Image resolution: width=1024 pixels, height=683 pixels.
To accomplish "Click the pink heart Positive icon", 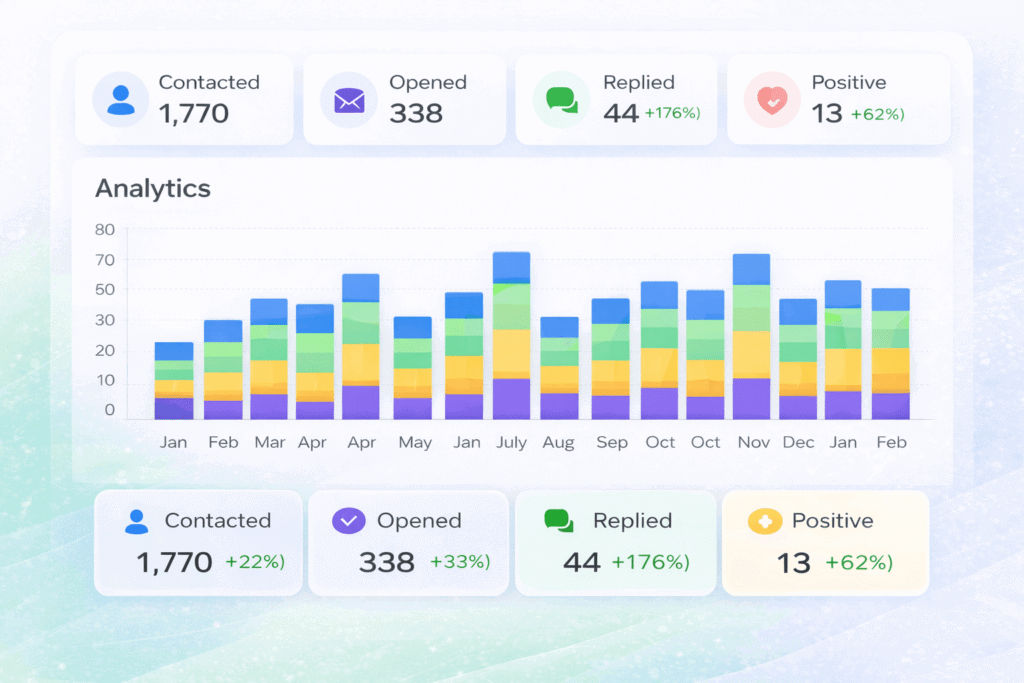I will coord(772,100).
